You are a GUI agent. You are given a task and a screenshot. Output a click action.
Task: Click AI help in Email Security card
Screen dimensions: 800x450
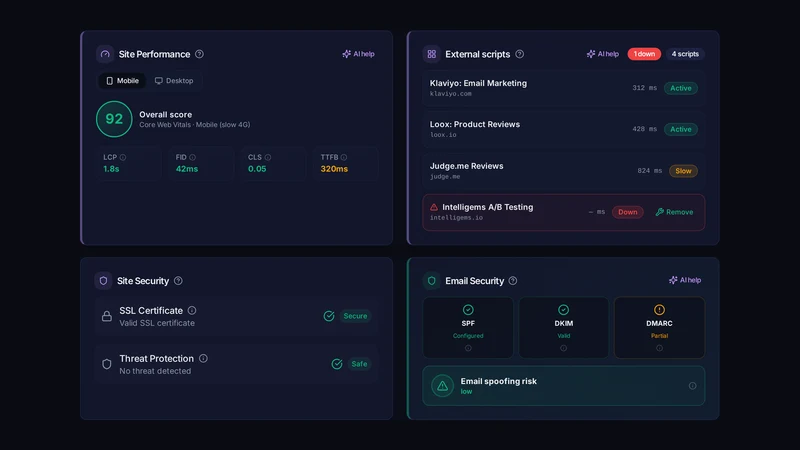click(685, 280)
